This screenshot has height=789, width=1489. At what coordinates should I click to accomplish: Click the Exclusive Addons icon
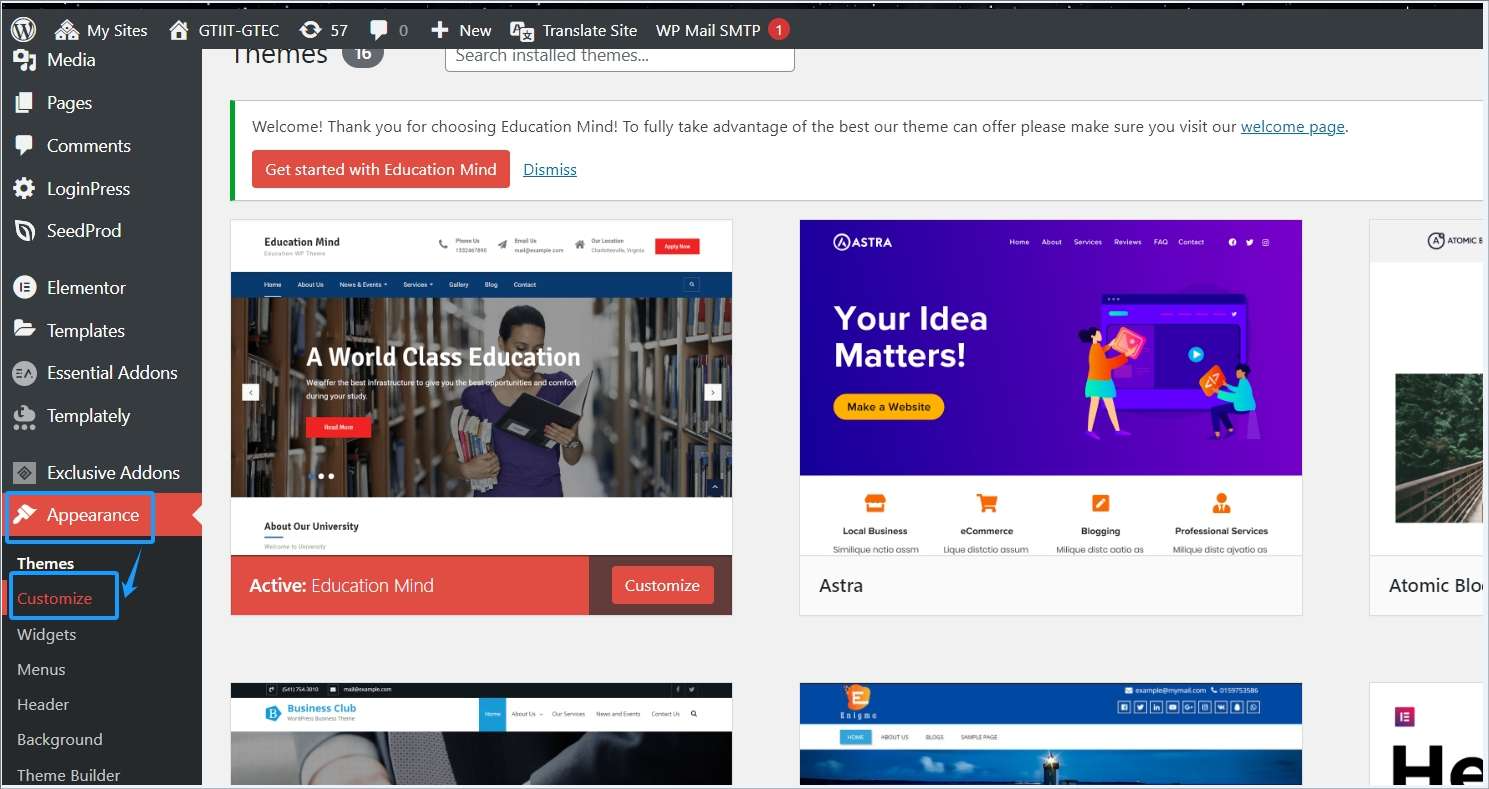(24, 473)
